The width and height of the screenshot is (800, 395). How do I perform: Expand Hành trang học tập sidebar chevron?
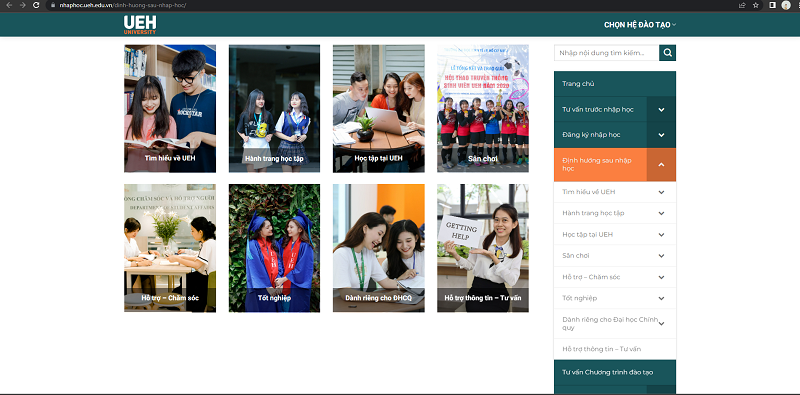661,213
